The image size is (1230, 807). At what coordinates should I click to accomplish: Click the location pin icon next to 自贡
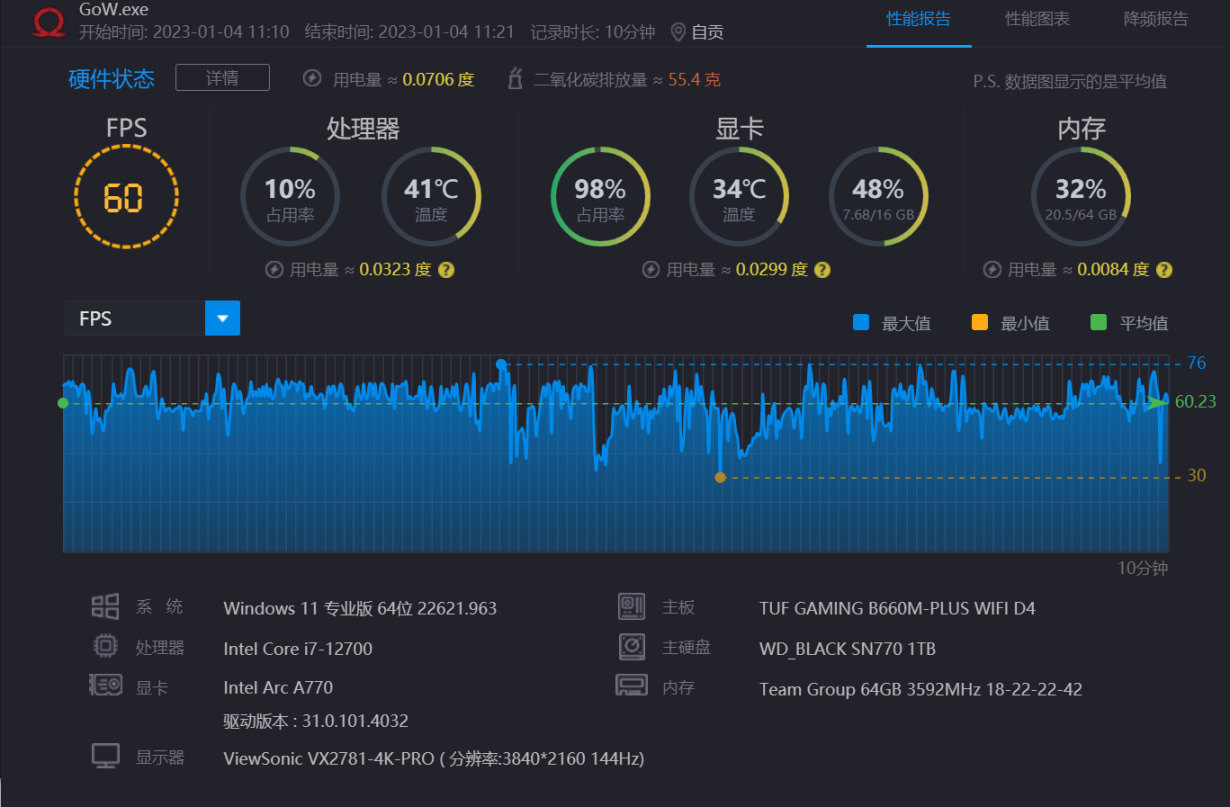point(678,32)
